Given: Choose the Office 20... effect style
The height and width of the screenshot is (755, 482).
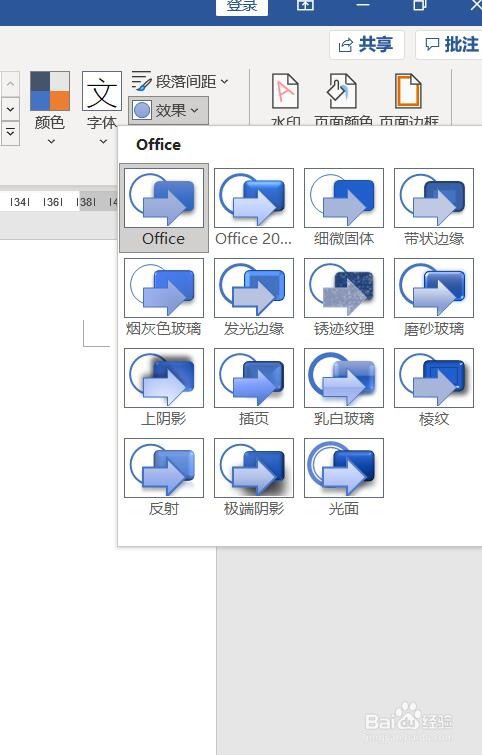Looking at the screenshot, I should tap(254, 208).
